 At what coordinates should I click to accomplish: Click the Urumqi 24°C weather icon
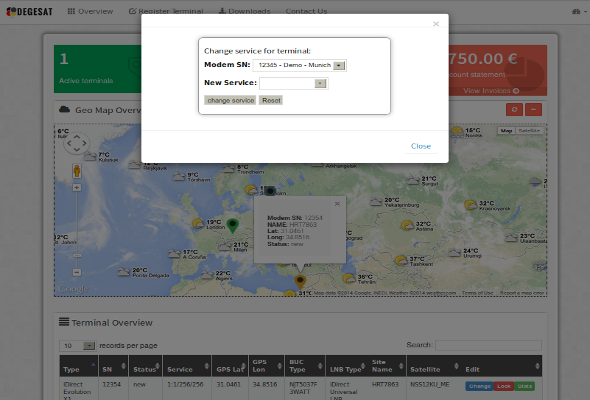coord(455,252)
